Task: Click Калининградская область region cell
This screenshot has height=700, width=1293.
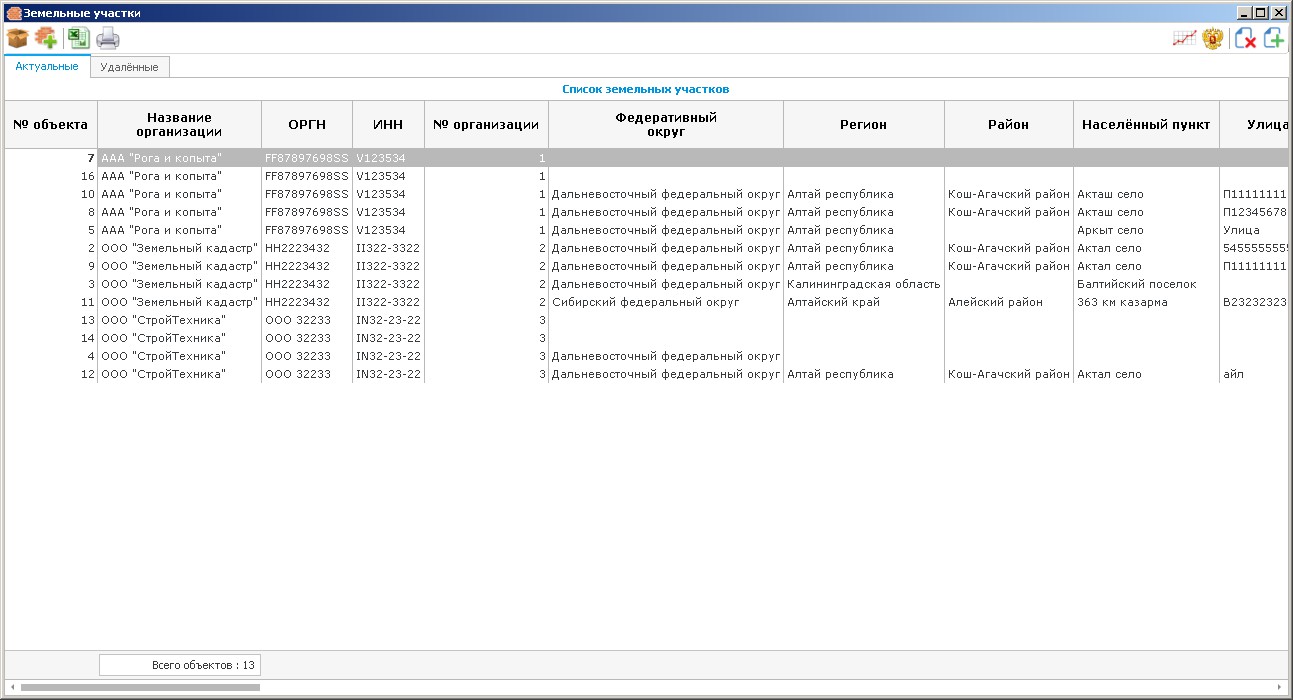Action: 864,284
